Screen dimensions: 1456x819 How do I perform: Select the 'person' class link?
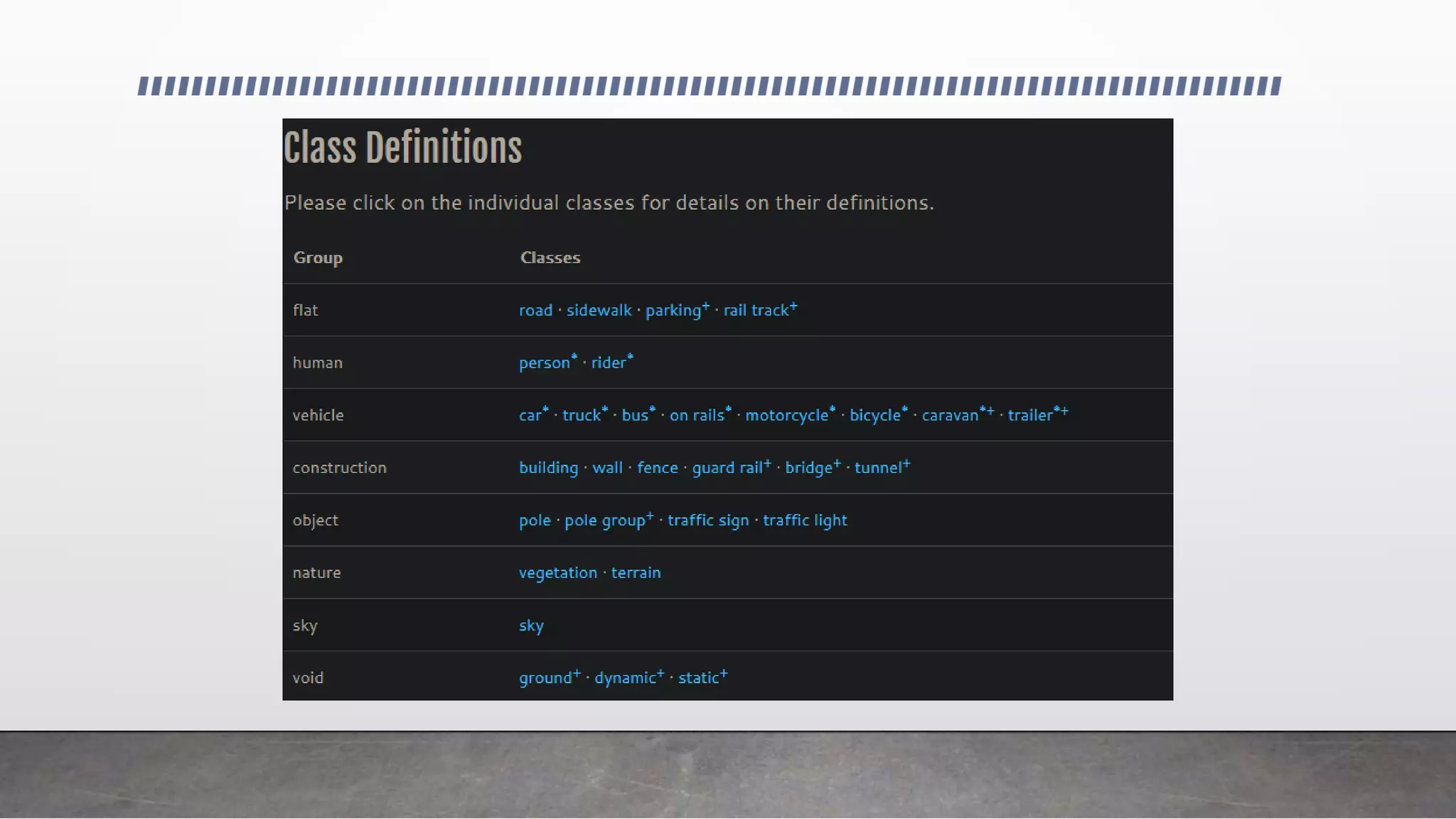(544, 363)
